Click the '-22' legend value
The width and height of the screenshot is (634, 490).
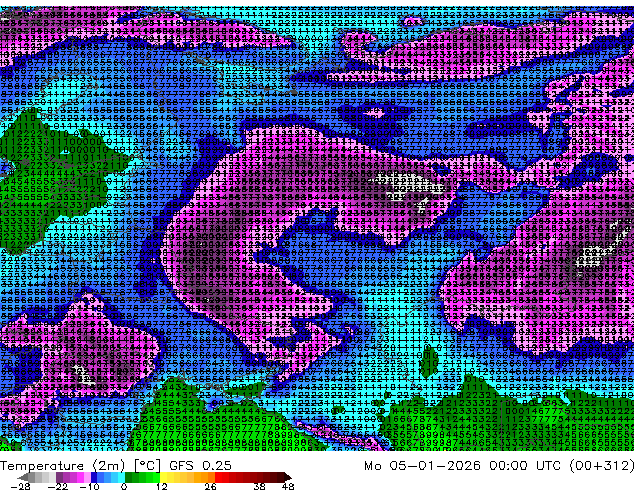(x=57, y=486)
